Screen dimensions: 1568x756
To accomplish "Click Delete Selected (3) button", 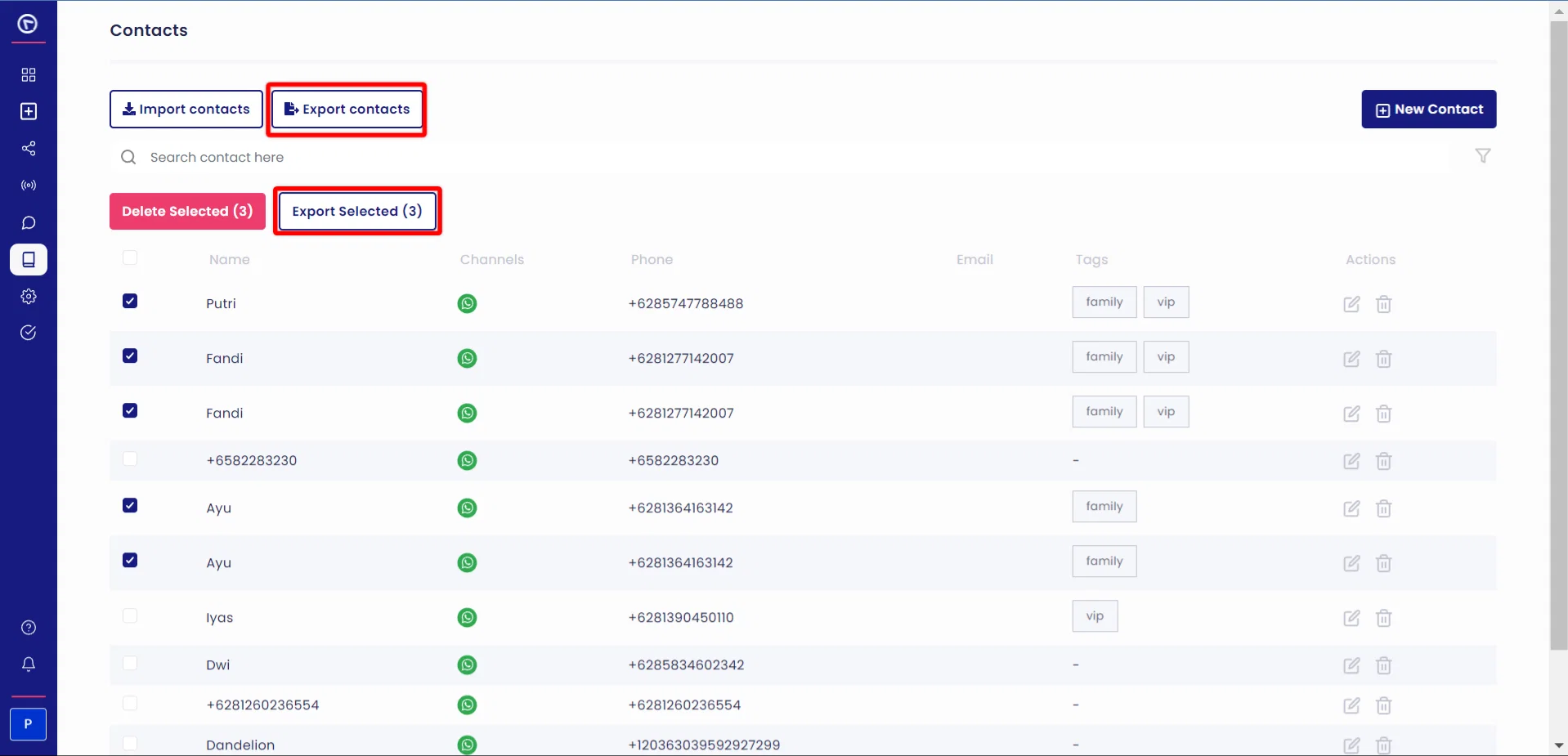I will [187, 211].
